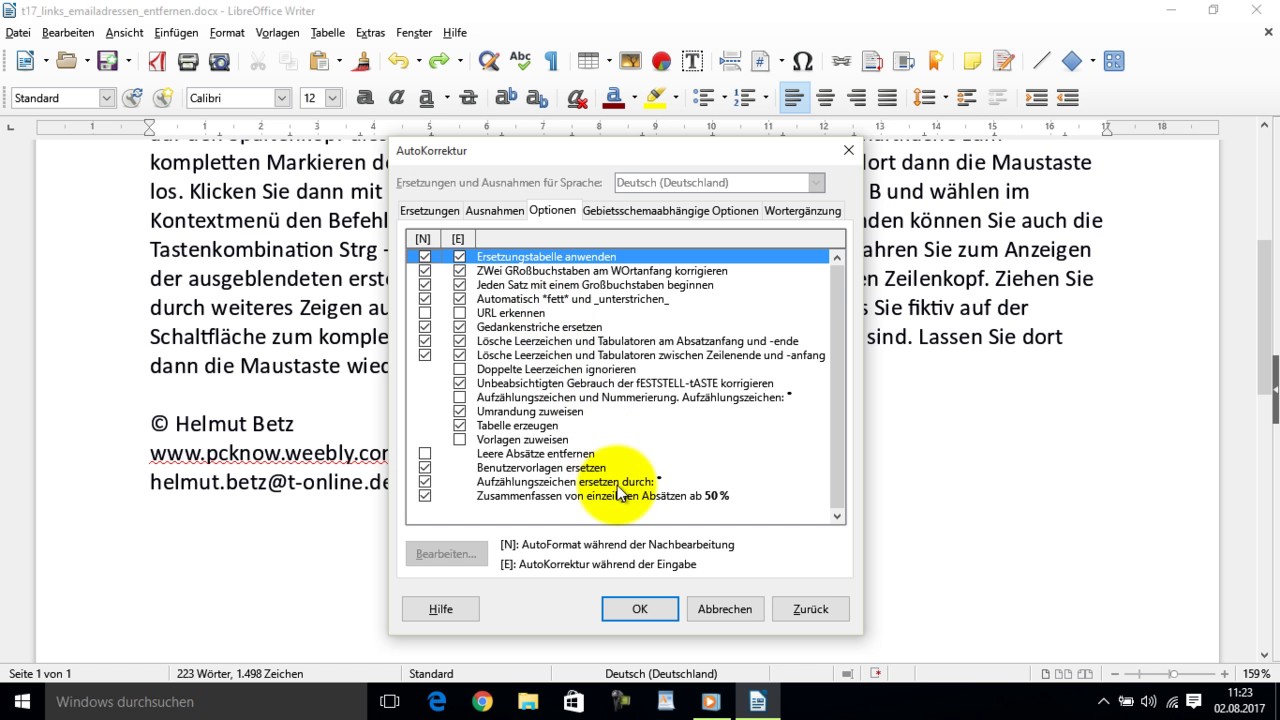Toggle [N] checkbox for Ersetzungstabelle anwenden
Image resolution: width=1280 pixels, height=720 pixels.
[x=425, y=257]
